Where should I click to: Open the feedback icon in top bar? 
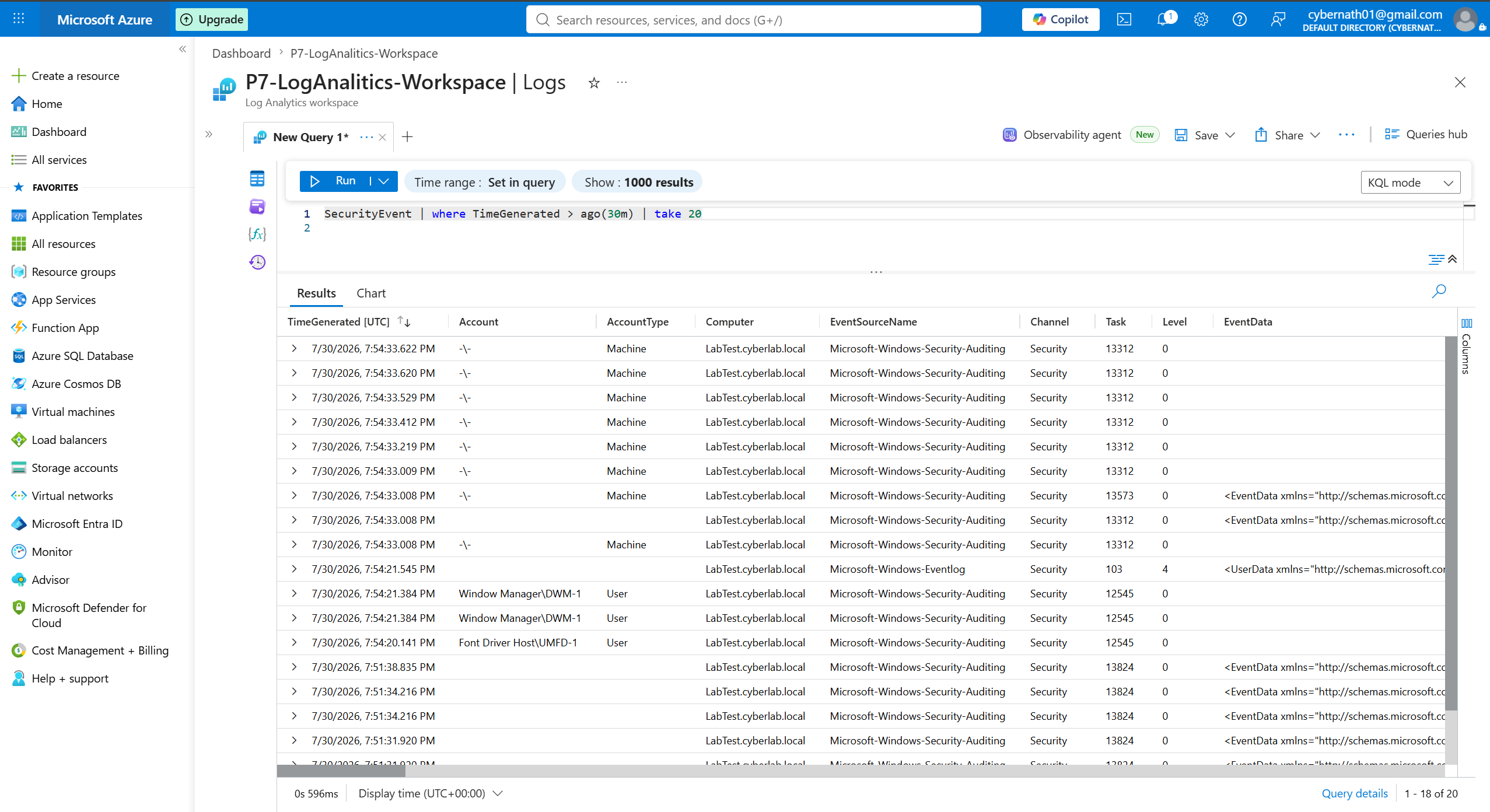pyautogui.click(x=1278, y=19)
